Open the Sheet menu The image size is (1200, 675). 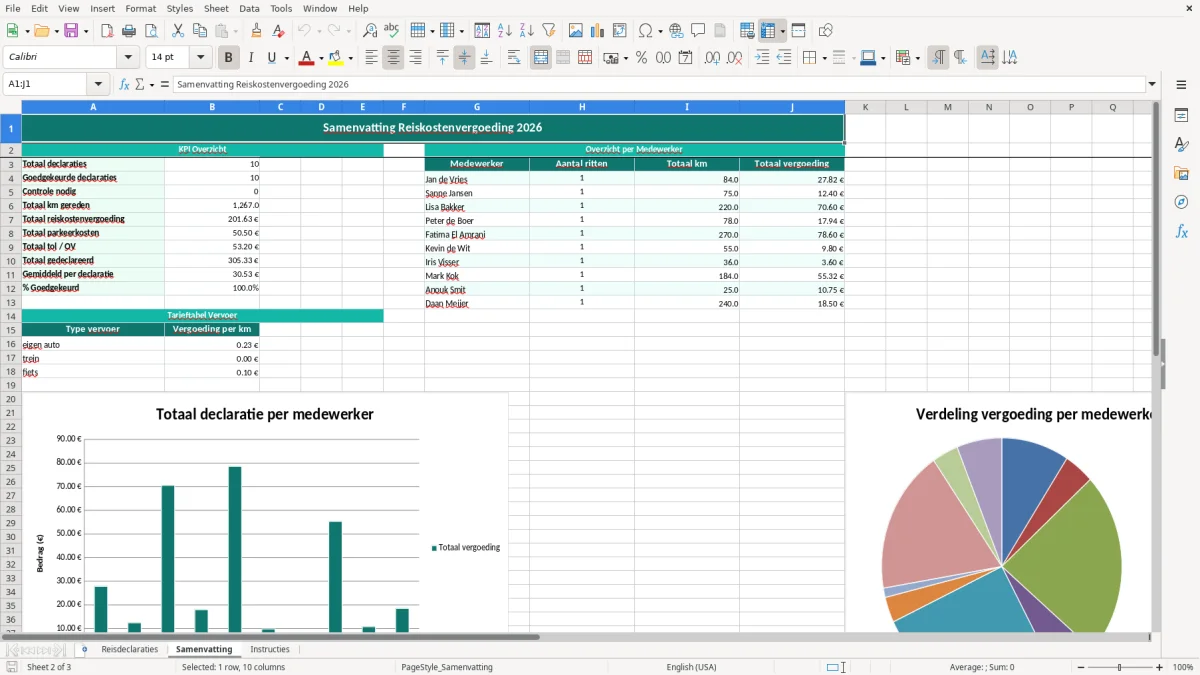[216, 8]
